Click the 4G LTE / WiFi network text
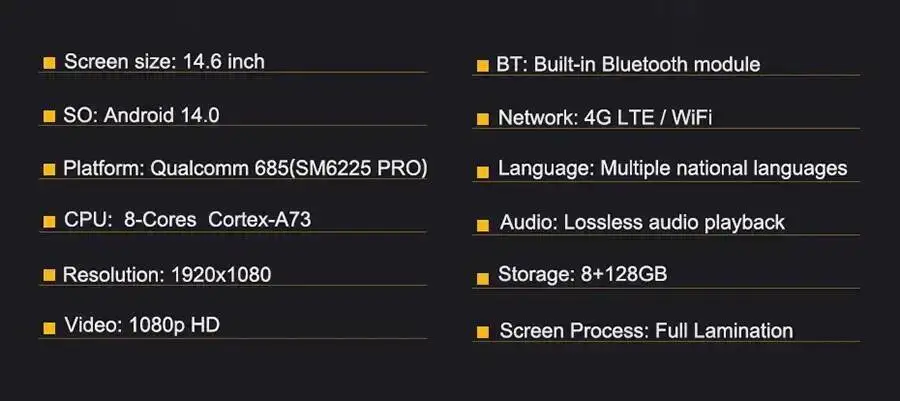This screenshot has height=401, width=900. (648, 118)
